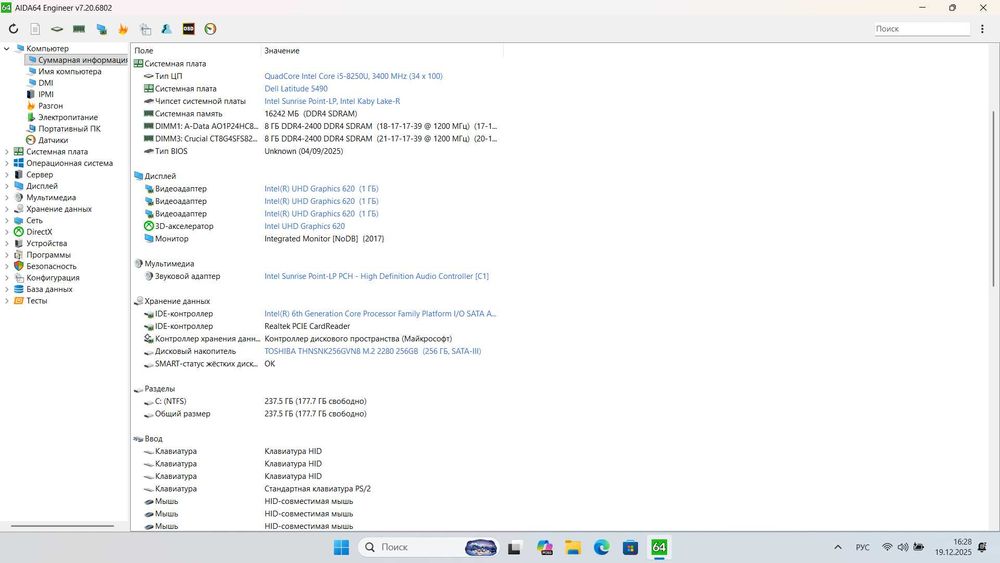Open Microsoft Edge from the taskbar
Image resolution: width=1000 pixels, height=563 pixels.
[x=601, y=547]
